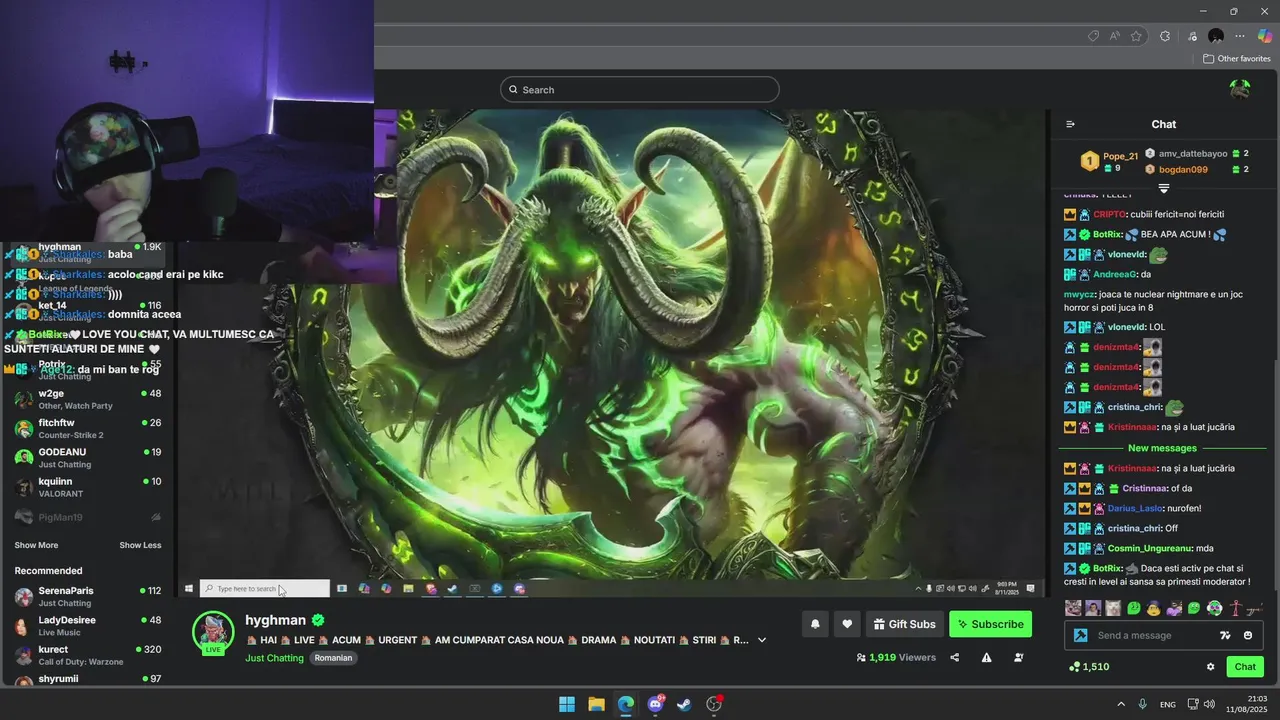This screenshot has width=1280, height=720.
Task: Open SerenaParis recommended channel
Action: (x=88, y=596)
